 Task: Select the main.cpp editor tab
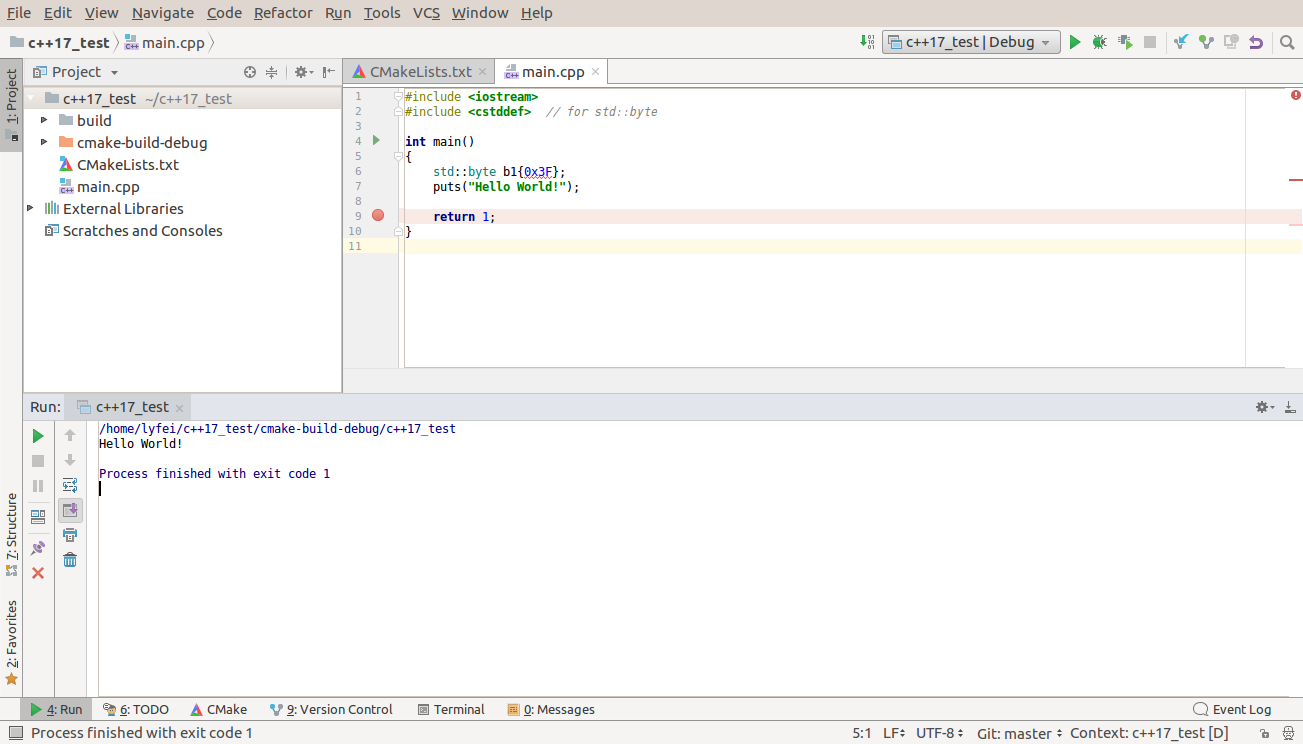(552, 72)
